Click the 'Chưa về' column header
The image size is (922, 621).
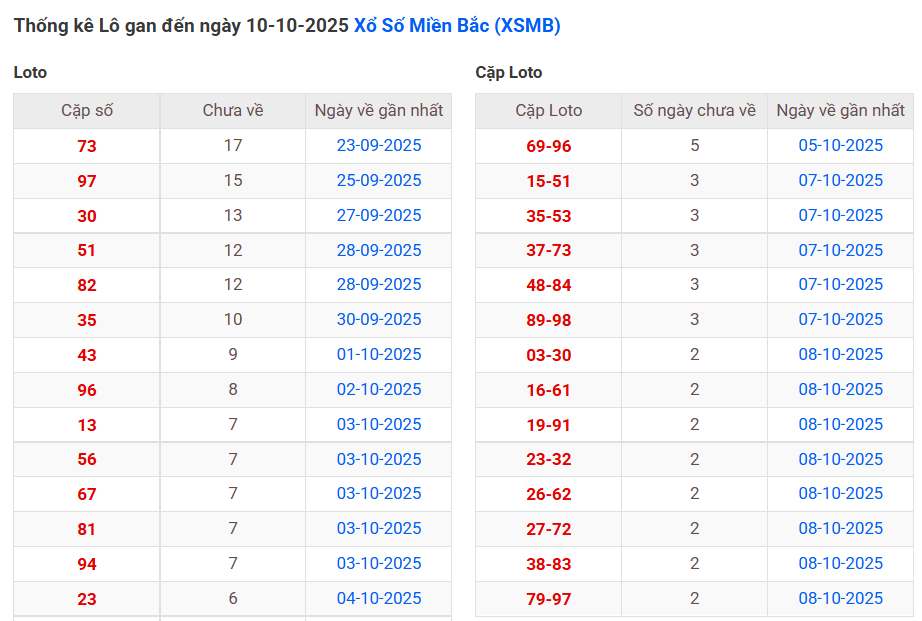coord(232,111)
